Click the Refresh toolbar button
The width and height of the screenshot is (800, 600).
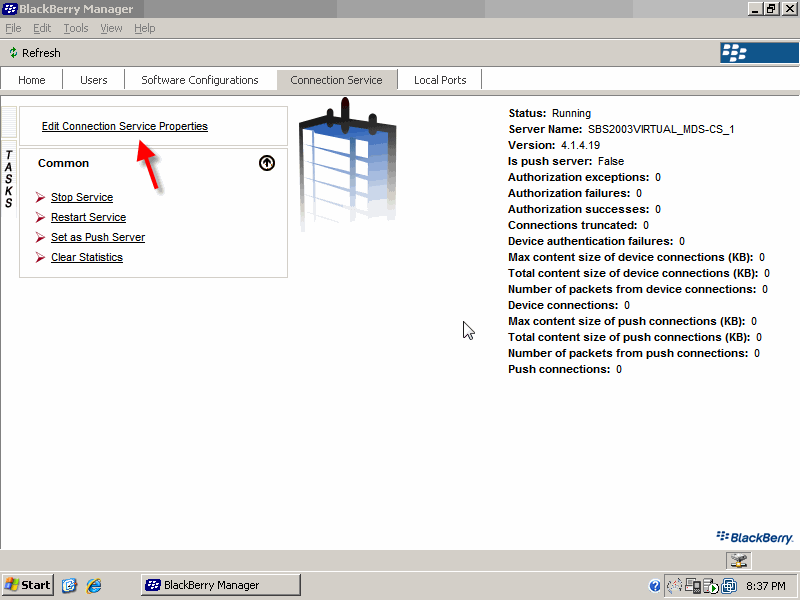pyautogui.click(x=35, y=53)
